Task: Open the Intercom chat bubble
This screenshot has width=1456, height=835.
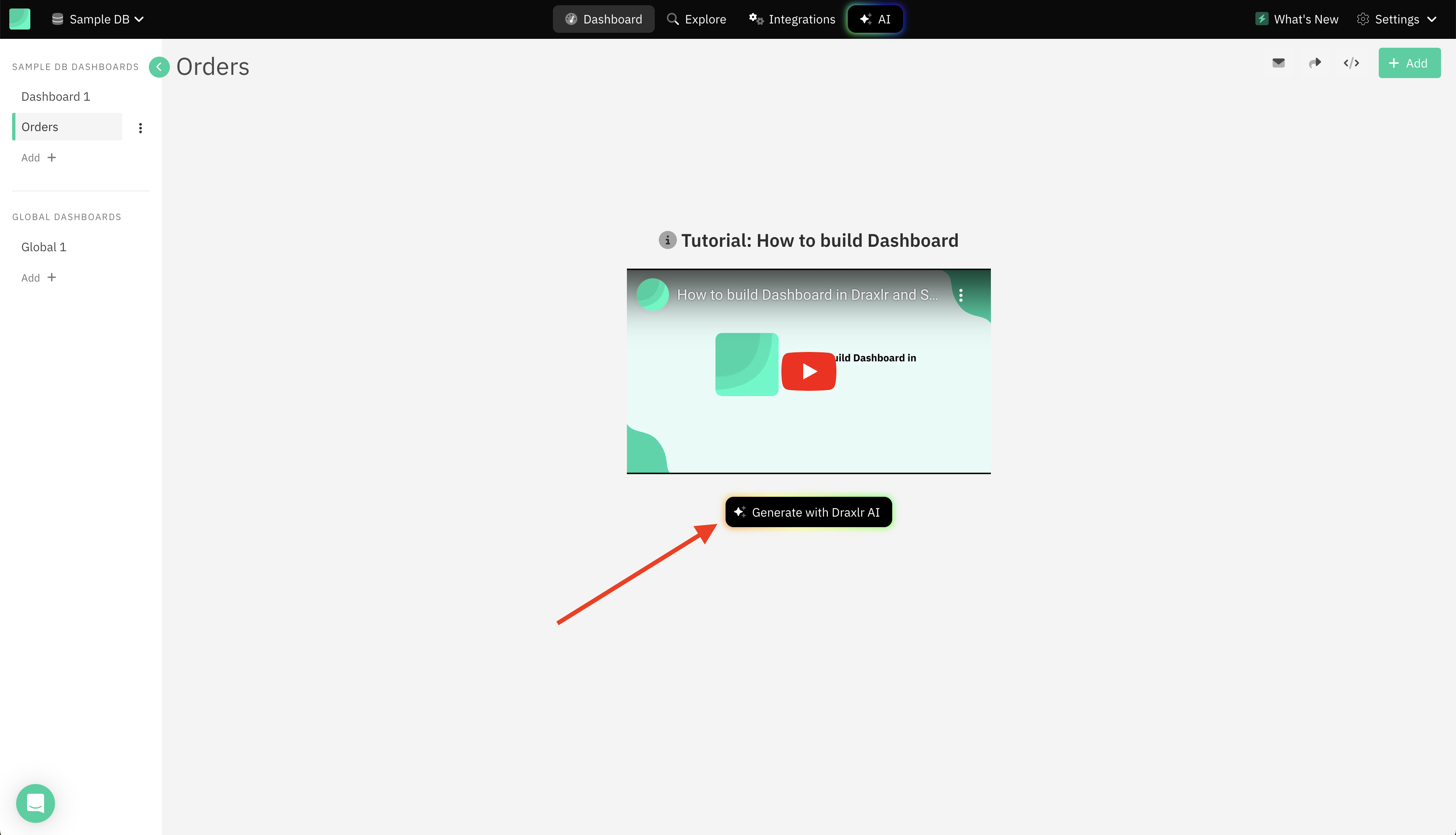Action: tap(36, 803)
